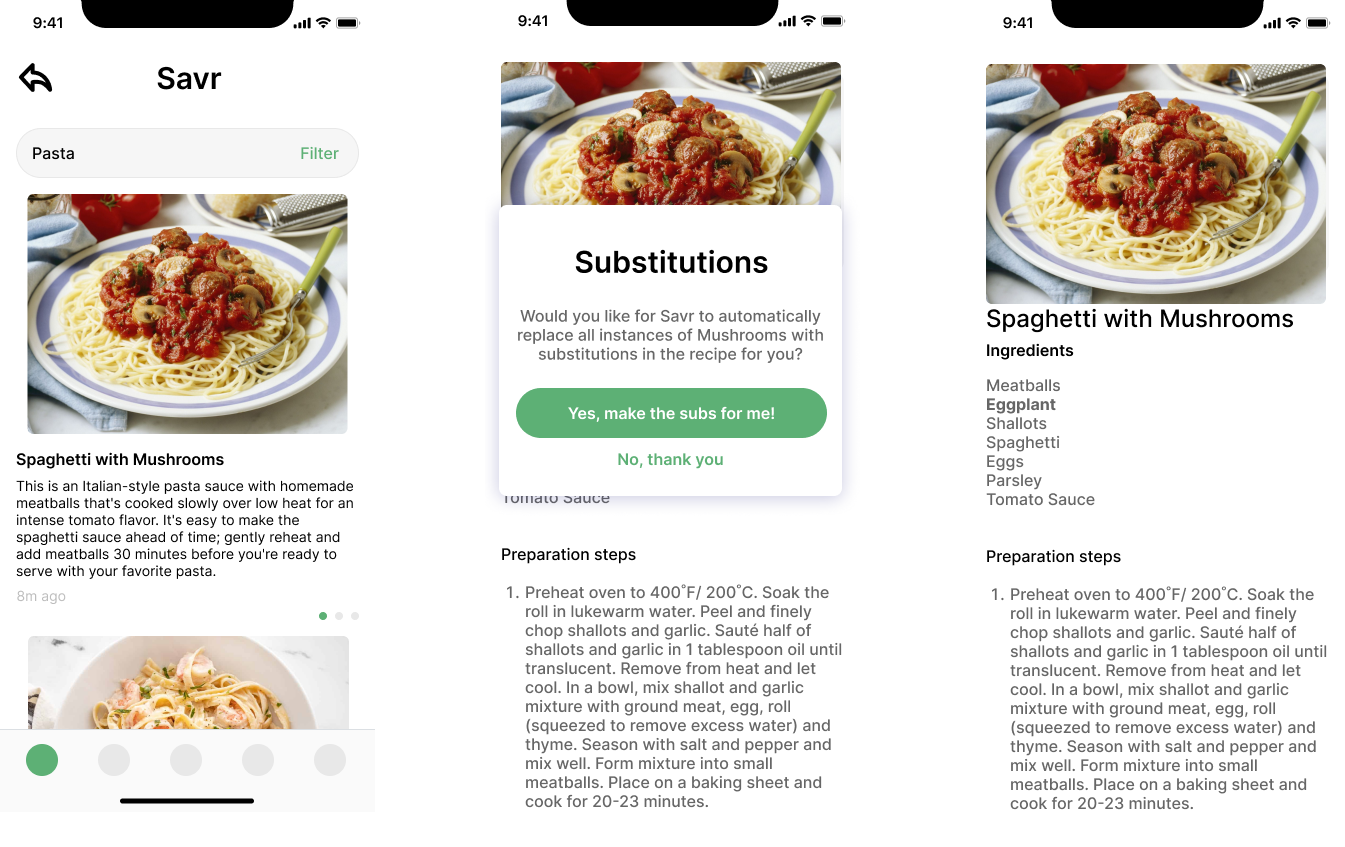Tap the shrimp pasta photo card
This screenshot has height=847, width=1345.
188,683
